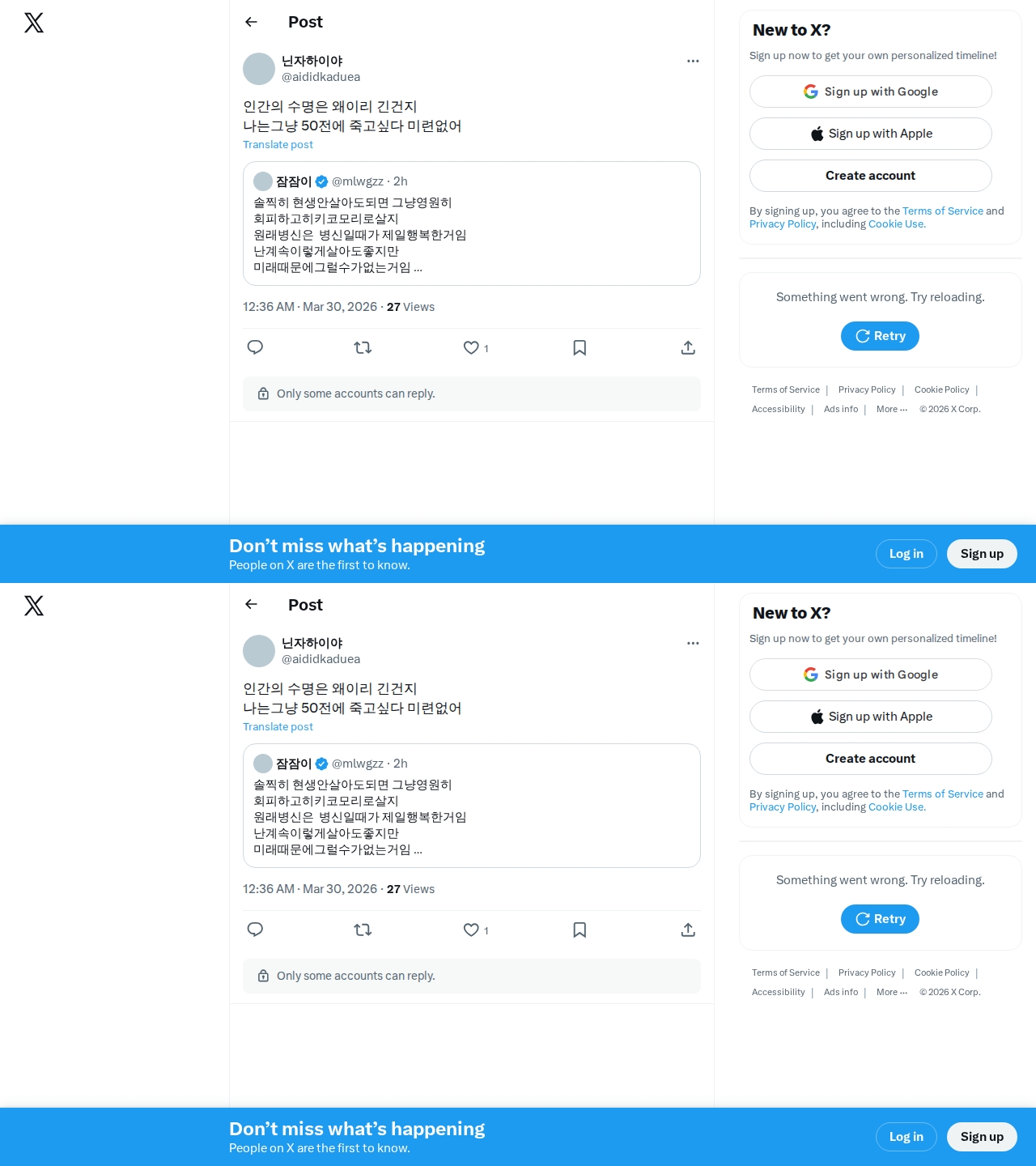Bookmark the lower post
The height and width of the screenshot is (1166, 1036).
tap(580, 930)
